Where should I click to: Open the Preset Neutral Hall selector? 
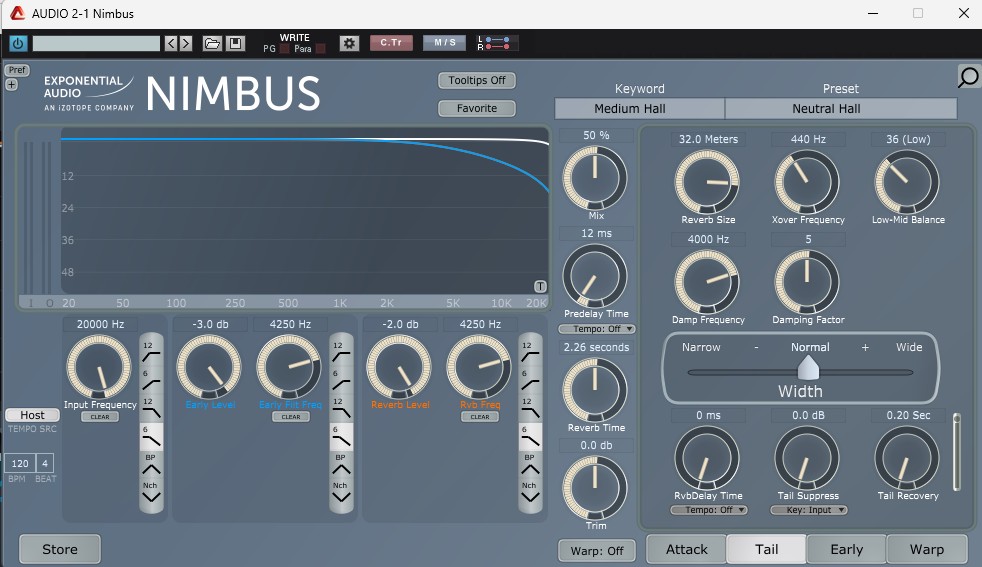point(841,108)
